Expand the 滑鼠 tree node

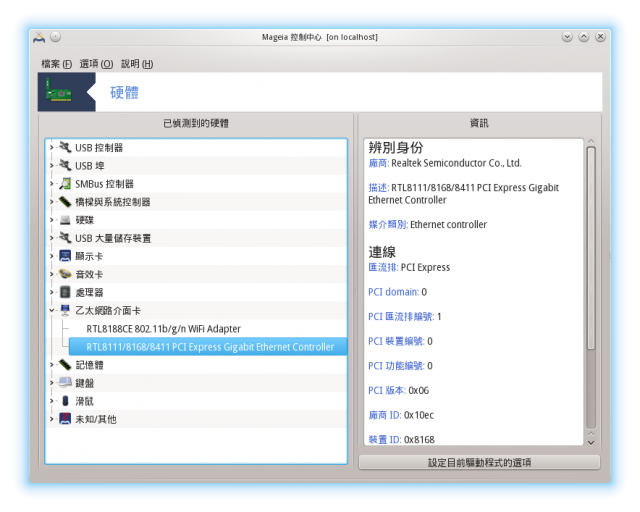pyautogui.click(x=51, y=401)
